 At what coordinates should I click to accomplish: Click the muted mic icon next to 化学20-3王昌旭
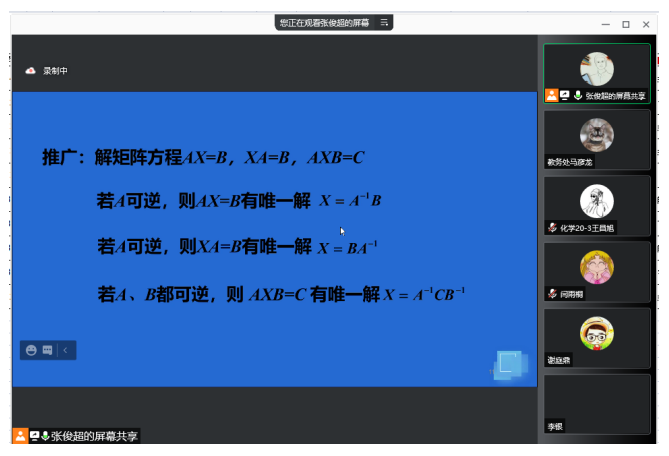(551, 228)
